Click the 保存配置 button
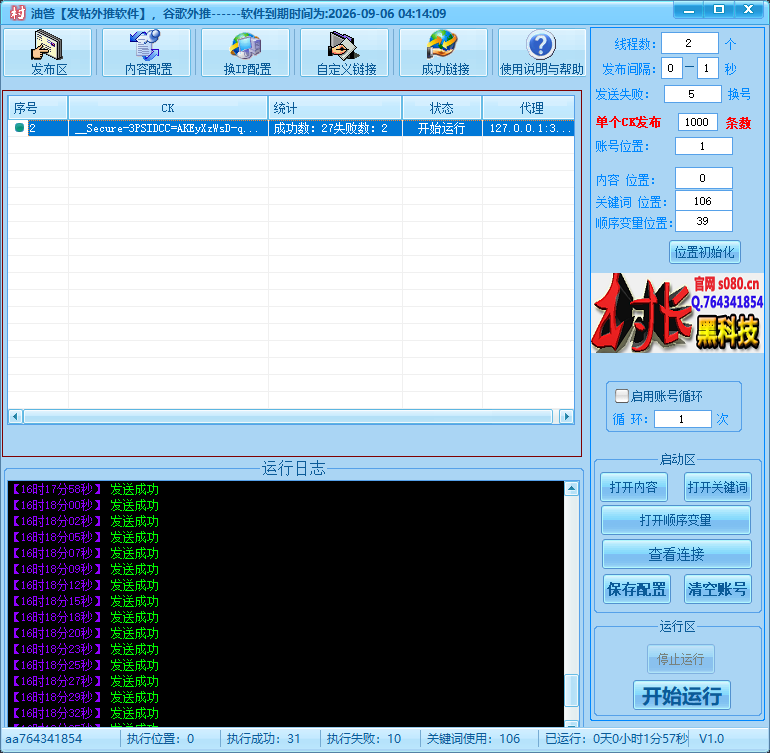This screenshot has width=770, height=753. tap(636, 589)
